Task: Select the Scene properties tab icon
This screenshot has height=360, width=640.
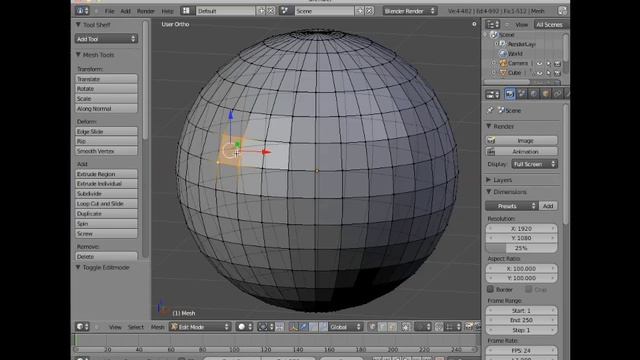Action: 522,94
